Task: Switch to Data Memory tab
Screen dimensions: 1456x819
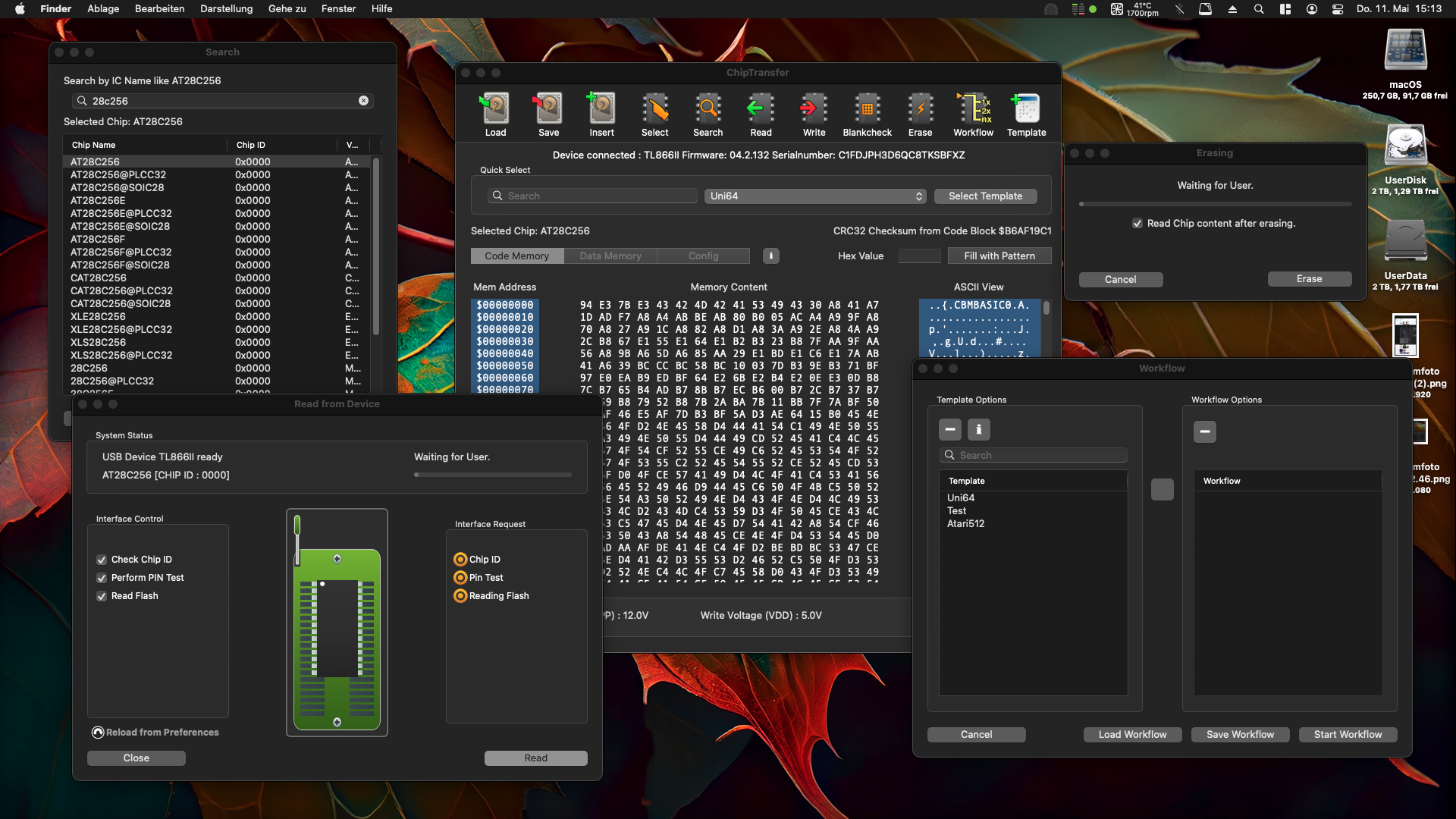Action: click(x=610, y=256)
